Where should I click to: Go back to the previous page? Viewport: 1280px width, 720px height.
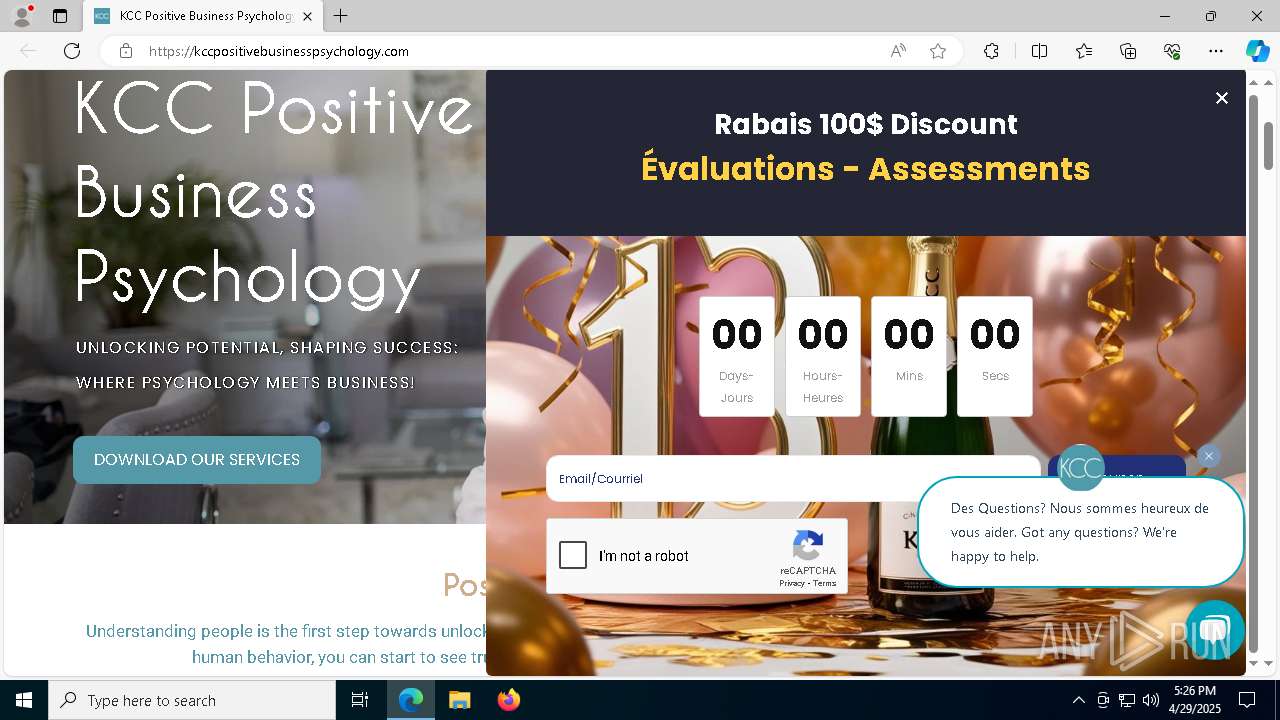click(28, 51)
